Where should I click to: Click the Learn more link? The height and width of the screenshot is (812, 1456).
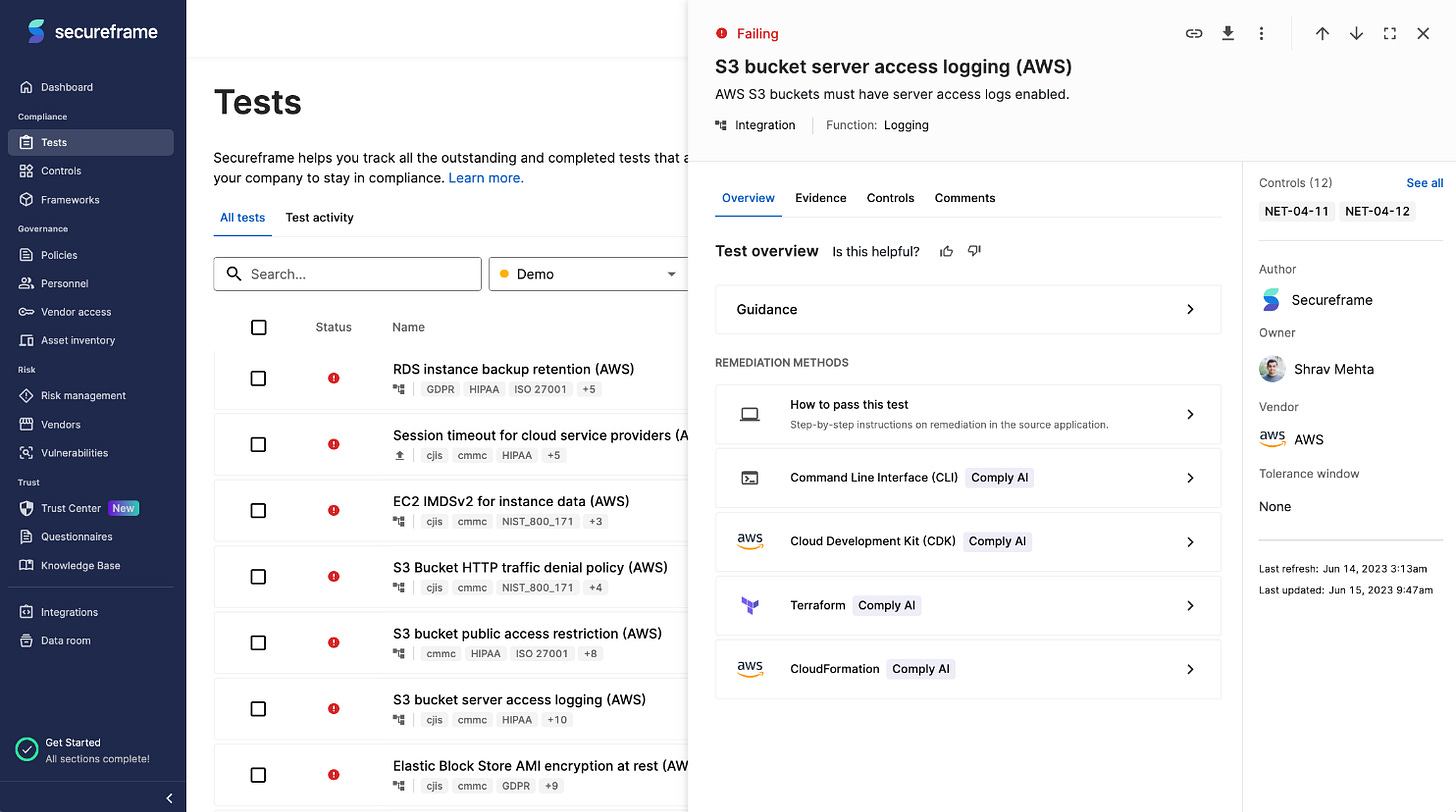pos(486,178)
